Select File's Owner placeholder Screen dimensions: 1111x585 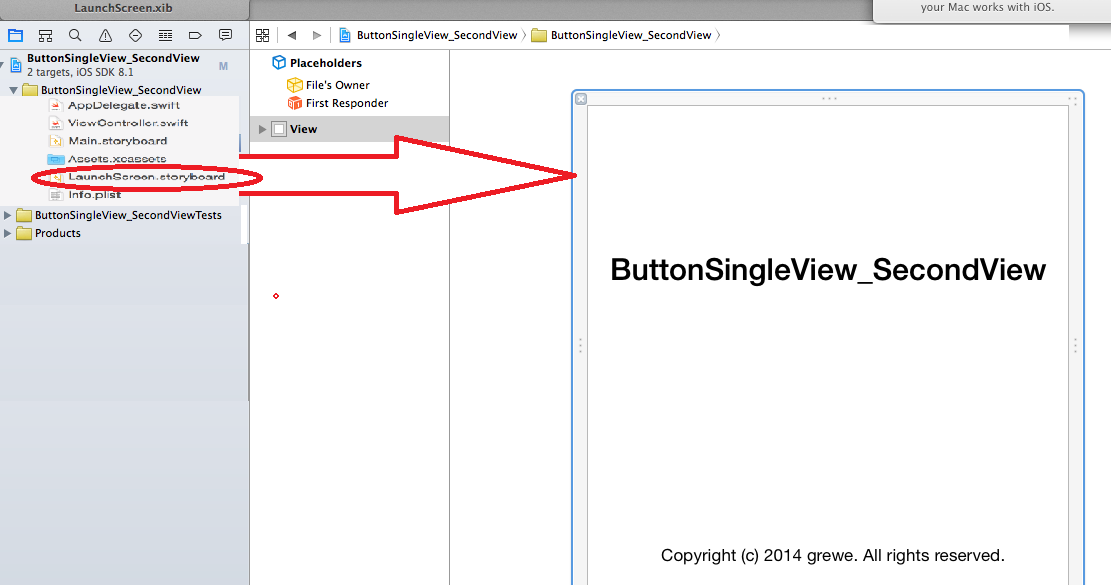pos(337,85)
